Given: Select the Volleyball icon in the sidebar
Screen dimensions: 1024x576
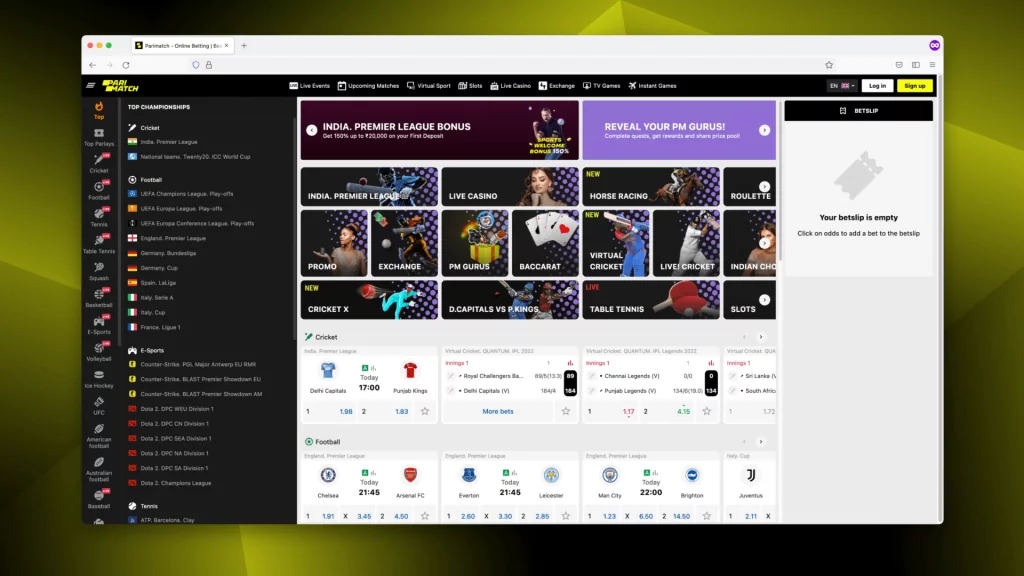Looking at the screenshot, I should [99, 351].
